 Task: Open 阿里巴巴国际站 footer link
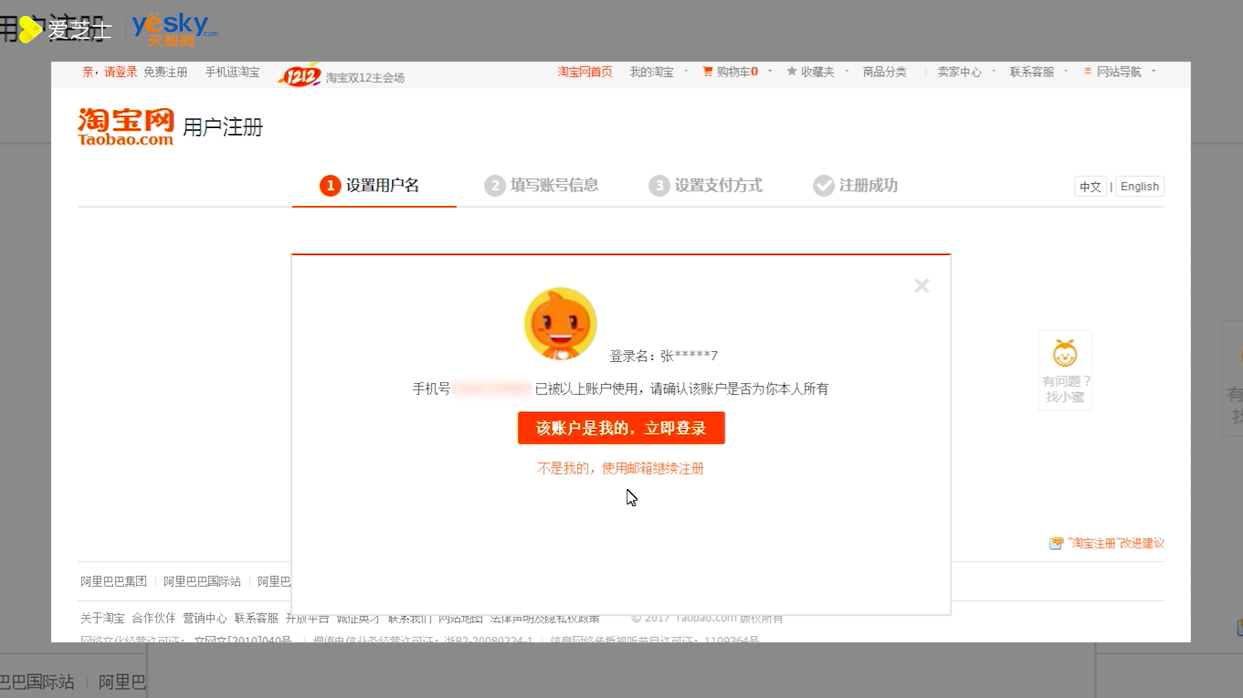pyautogui.click(x=202, y=582)
